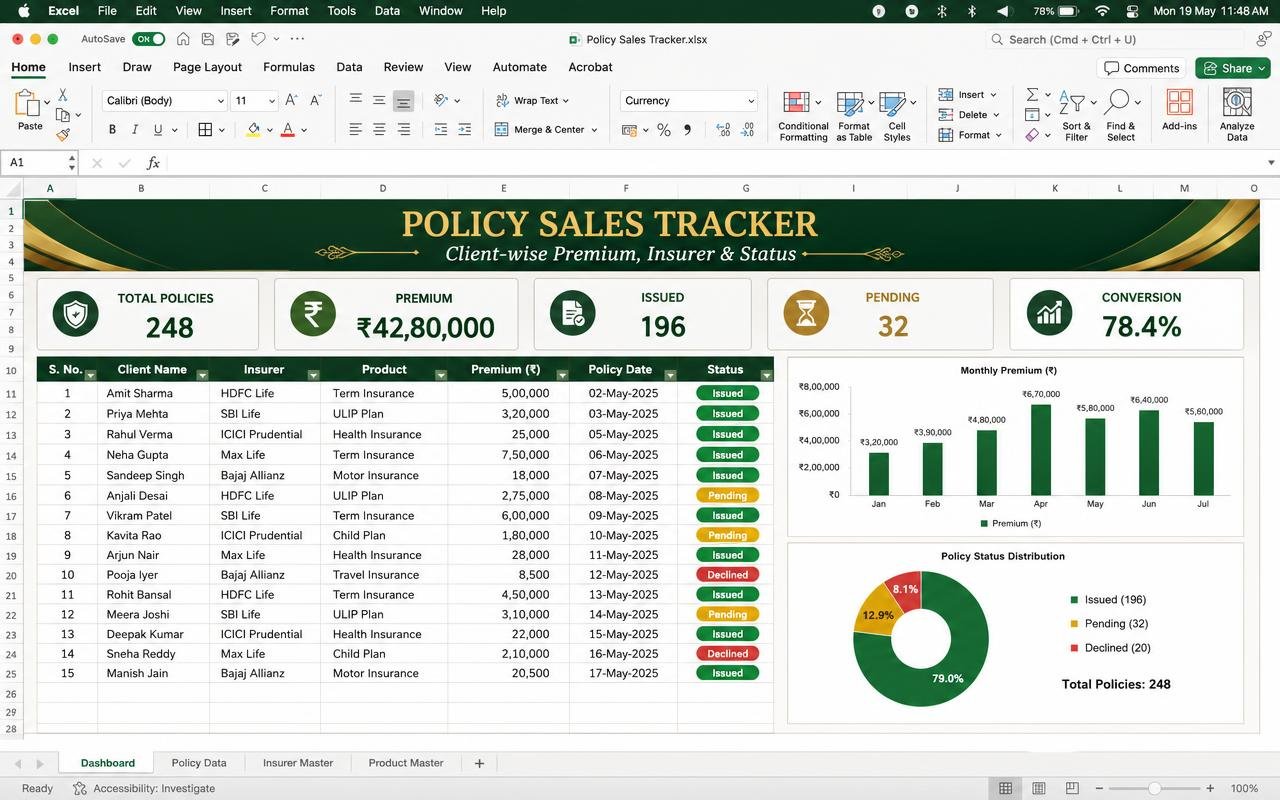Click the Increase Font Size icon
This screenshot has width=1280, height=800.
(x=291, y=100)
